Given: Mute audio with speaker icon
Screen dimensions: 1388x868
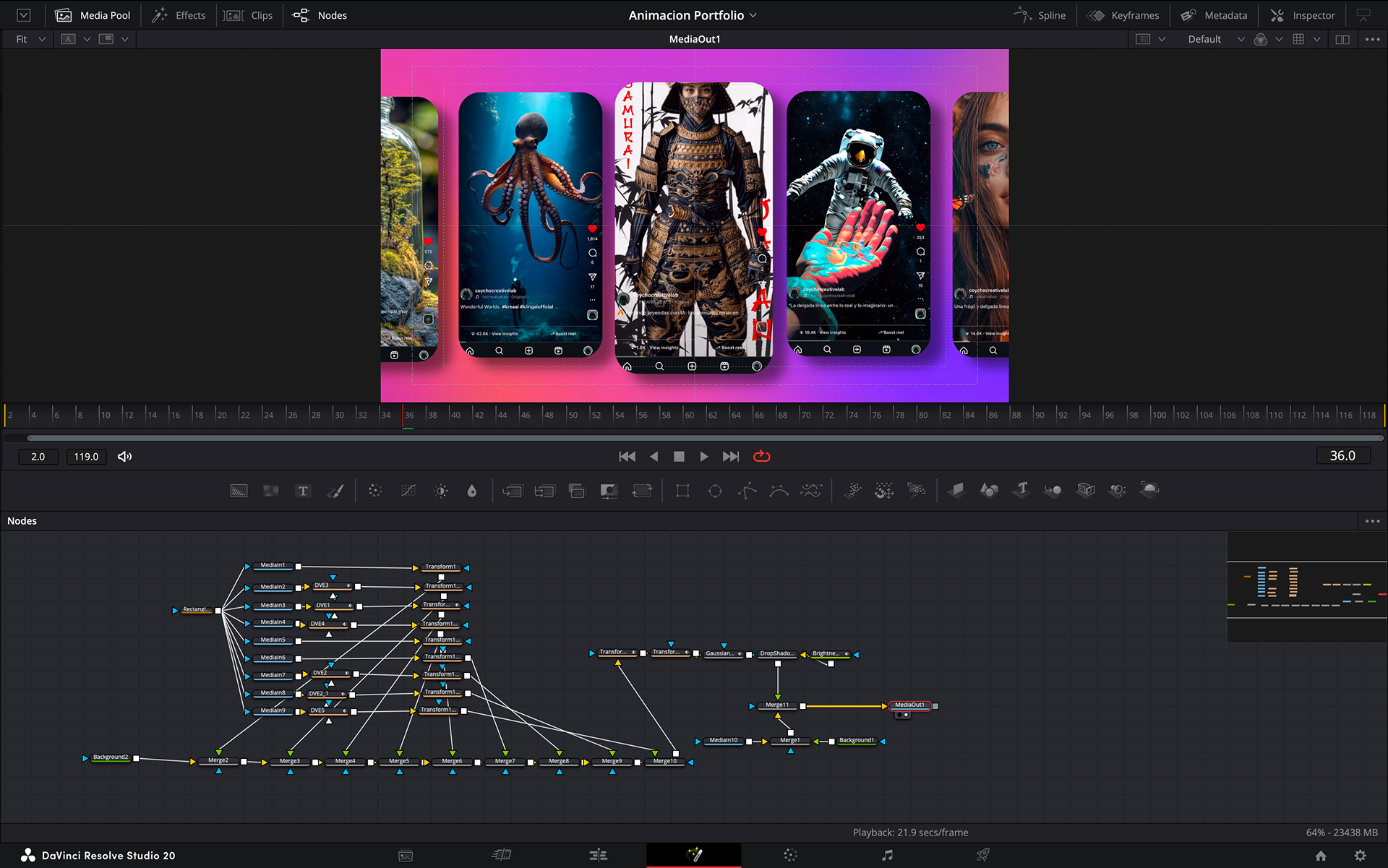Looking at the screenshot, I should pyautogui.click(x=124, y=456).
